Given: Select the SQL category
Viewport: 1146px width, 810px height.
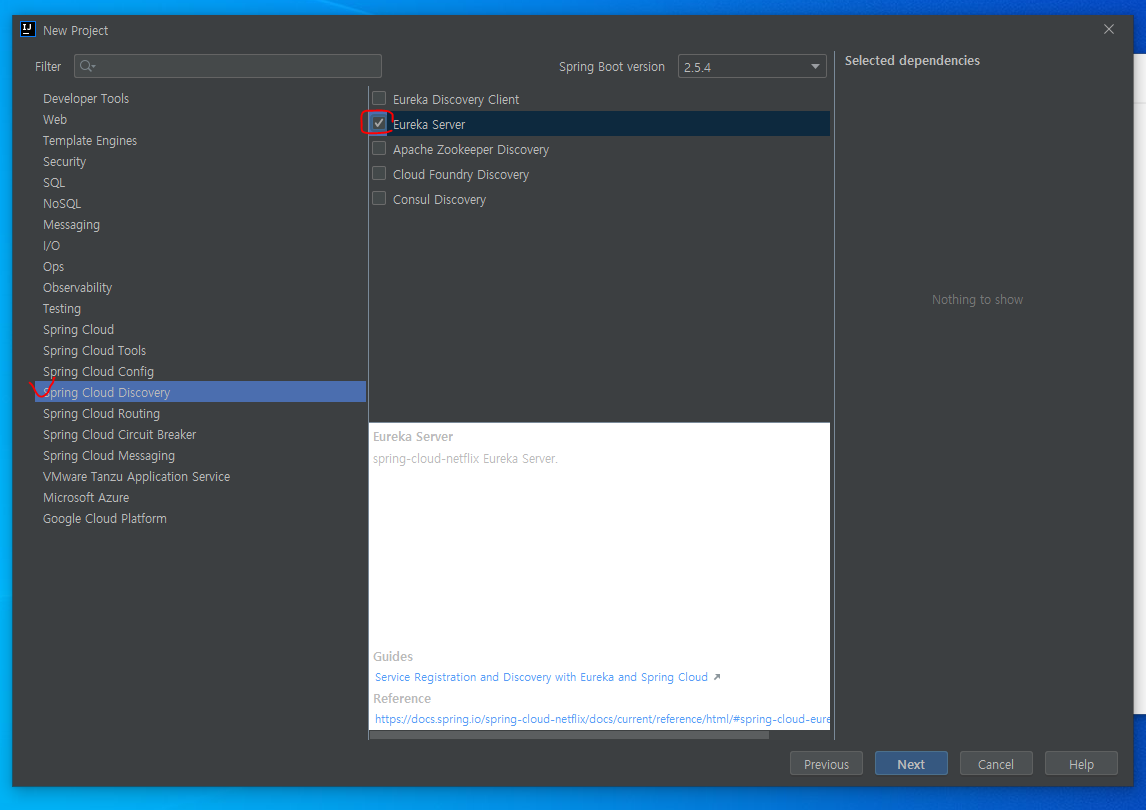Looking at the screenshot, I should (x=54, y=183).
